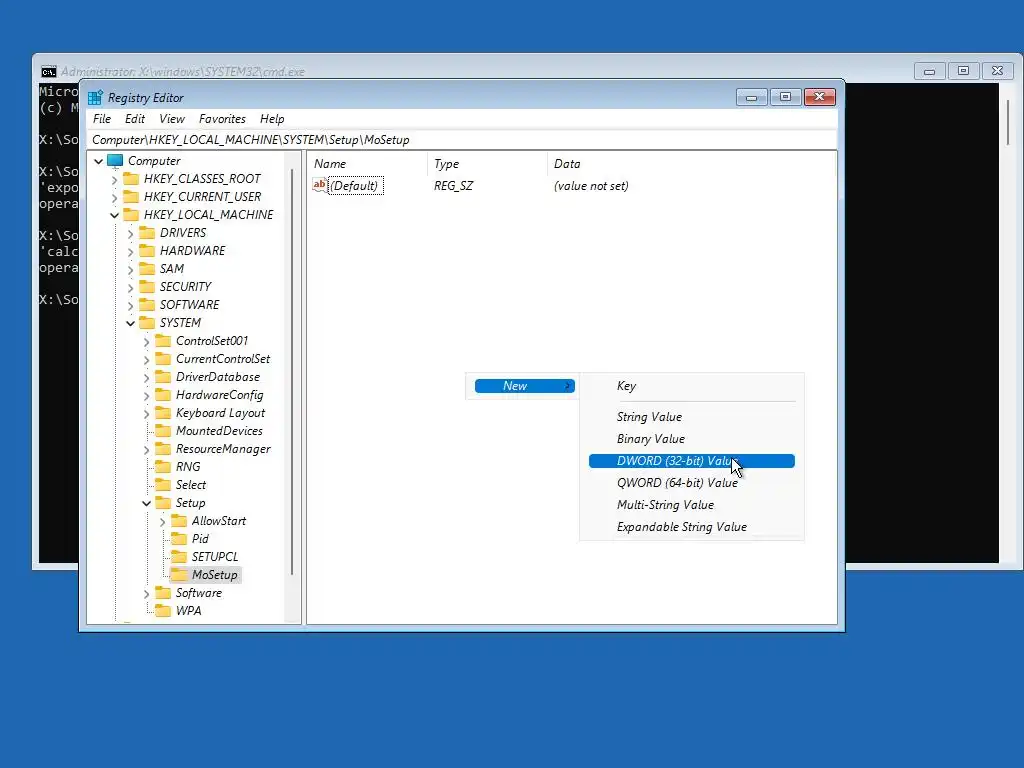The width and height of the screenshot is (1024, 768).
Task: Open the Edit menu
Action: coord(135,119)
